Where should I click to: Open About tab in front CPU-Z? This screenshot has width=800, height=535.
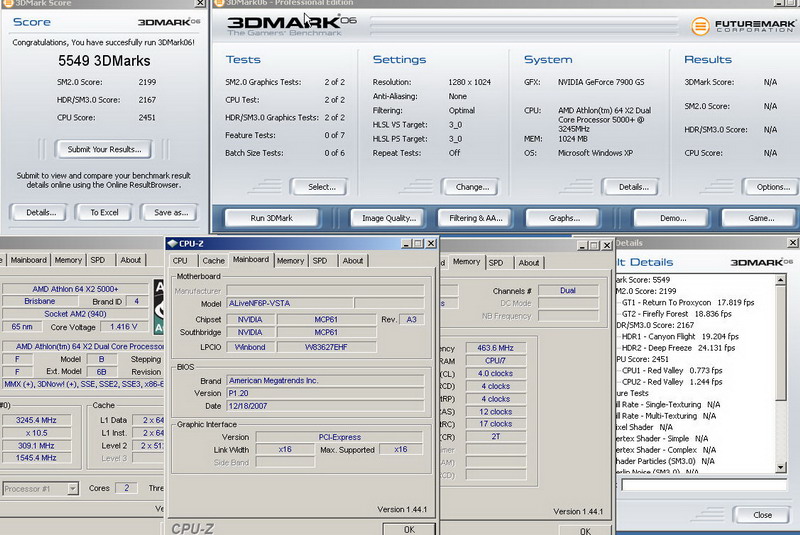point(353,261)
